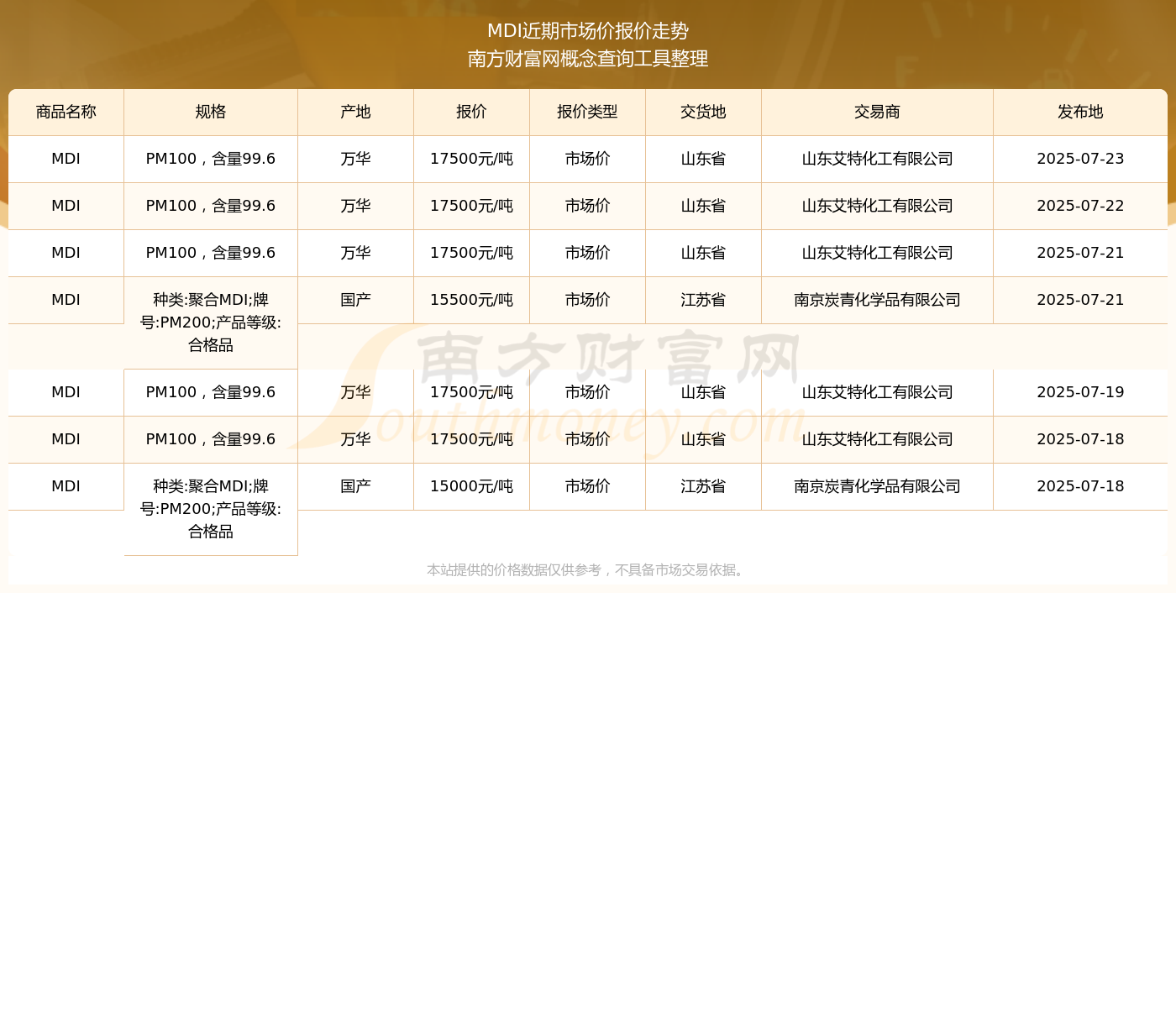This screenshot has height=1012, width=1176.
Task: Click the 15500元/吨 price cell
Action: coord(472,300)
